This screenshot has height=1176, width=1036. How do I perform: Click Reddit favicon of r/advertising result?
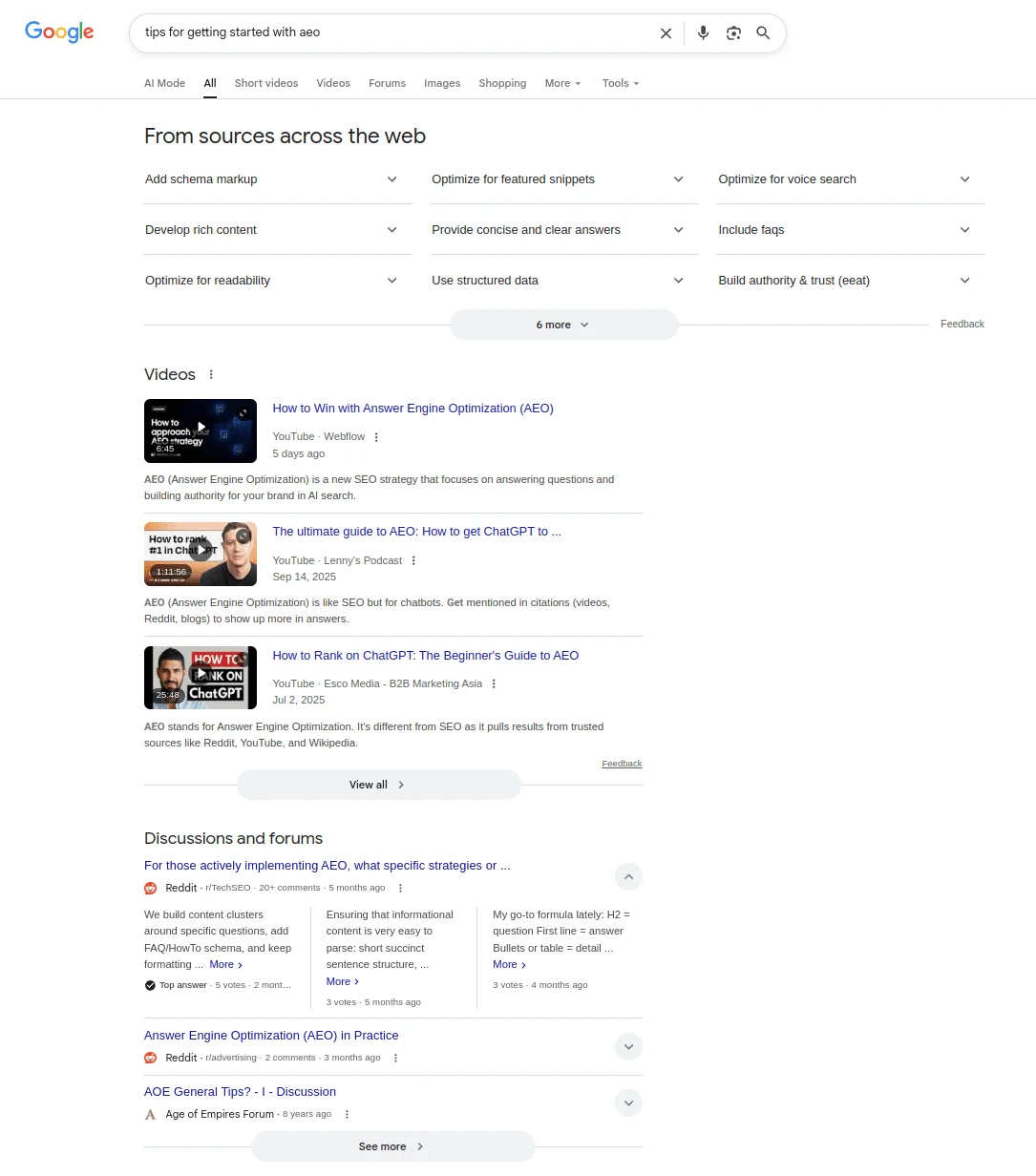[x=150, y=1058]
